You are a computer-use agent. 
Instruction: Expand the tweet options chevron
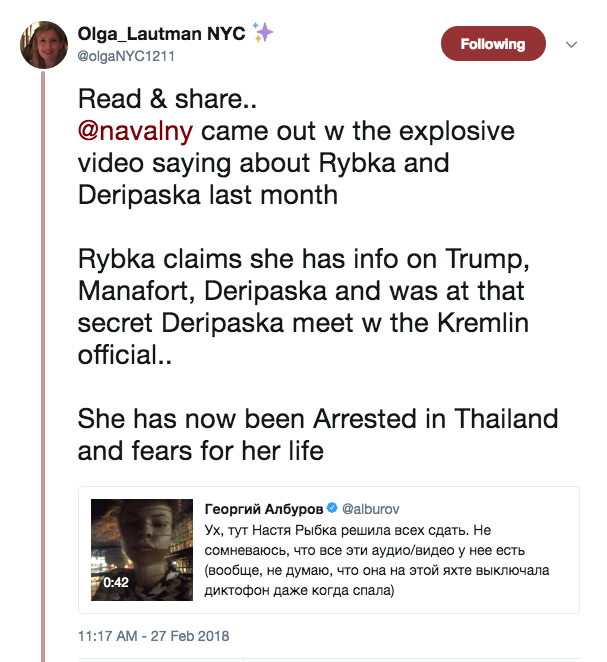[572, 45]
